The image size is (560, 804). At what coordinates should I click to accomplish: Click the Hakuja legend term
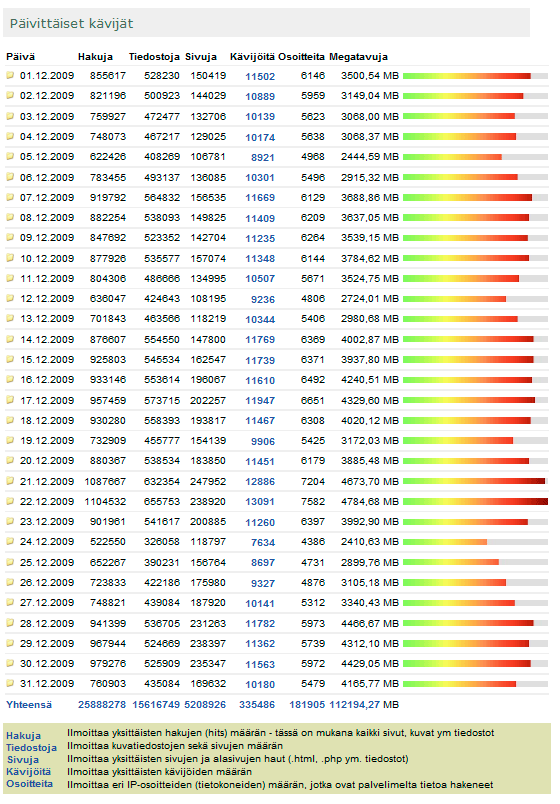24,735
